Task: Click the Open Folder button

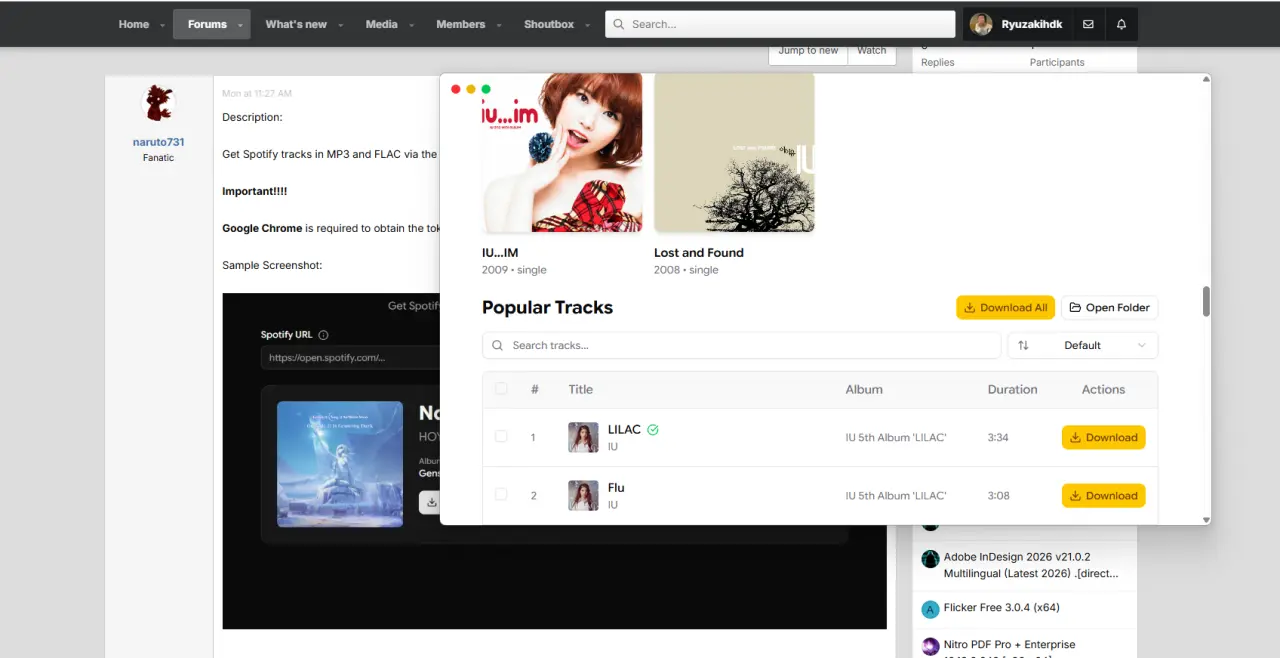Action: [x=1109, y=307]
